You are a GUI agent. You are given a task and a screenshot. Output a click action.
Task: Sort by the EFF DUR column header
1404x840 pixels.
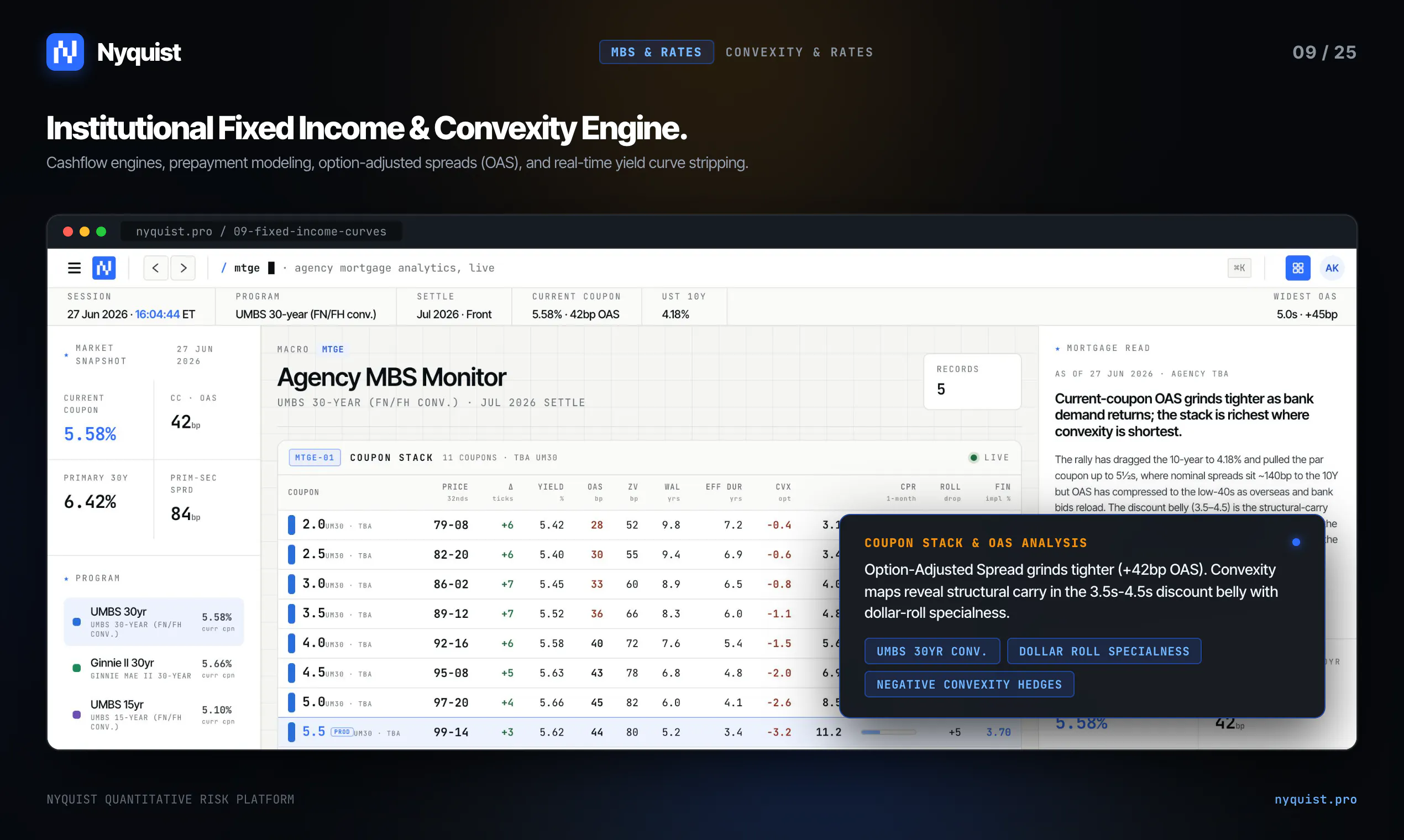pyautogui.click(x=724, y=492)
